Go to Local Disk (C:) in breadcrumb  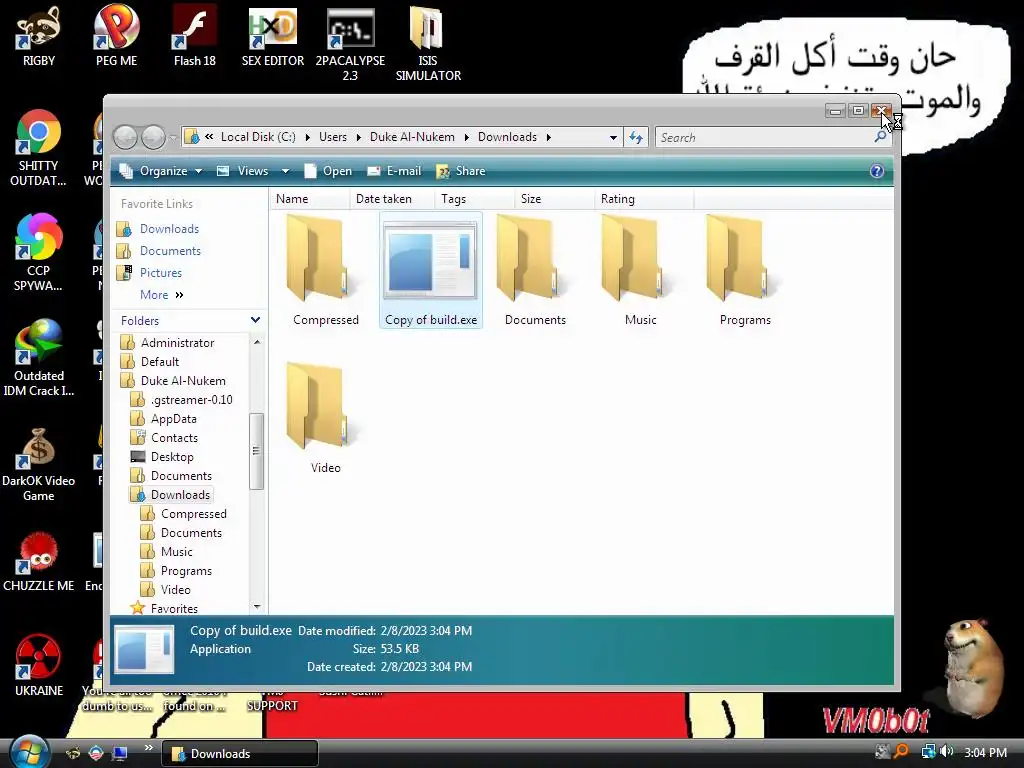pyautogui.click(x=258, y=137)
